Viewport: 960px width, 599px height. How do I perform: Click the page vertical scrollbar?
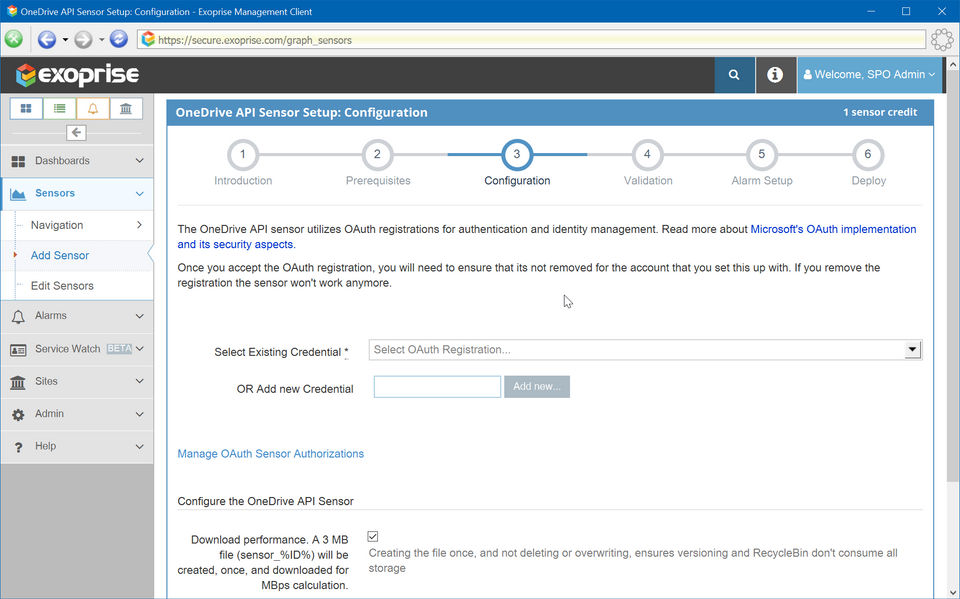[953, 276]
